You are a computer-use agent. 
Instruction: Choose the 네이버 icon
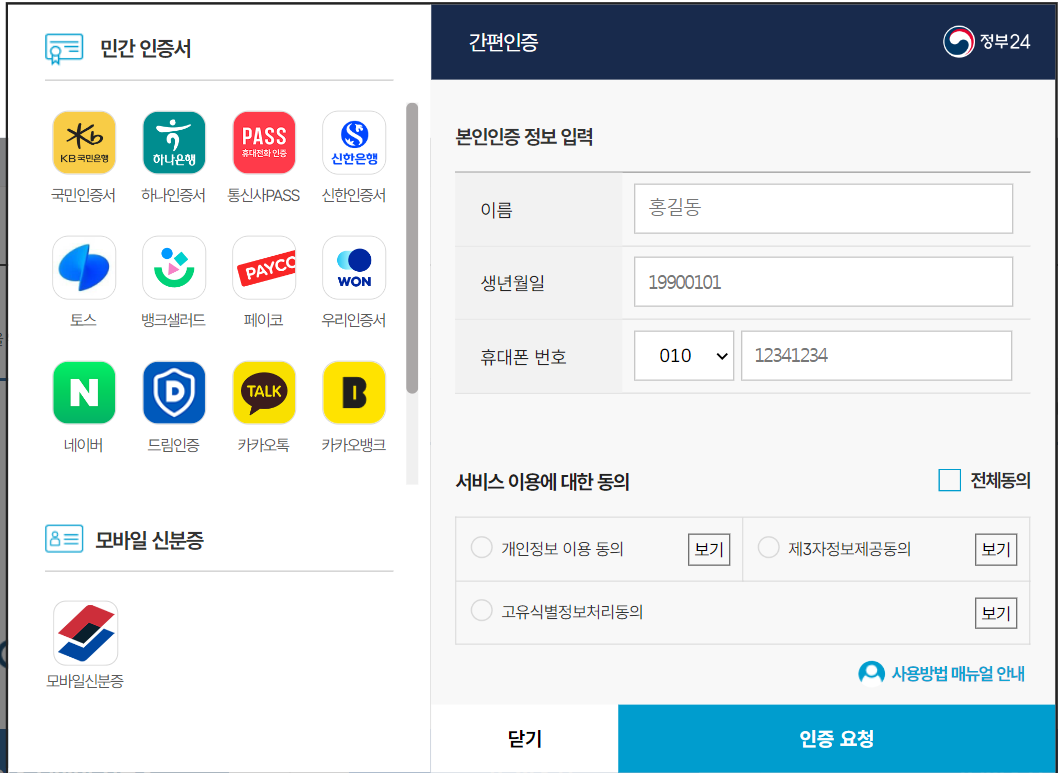click(x=84, y=393)
